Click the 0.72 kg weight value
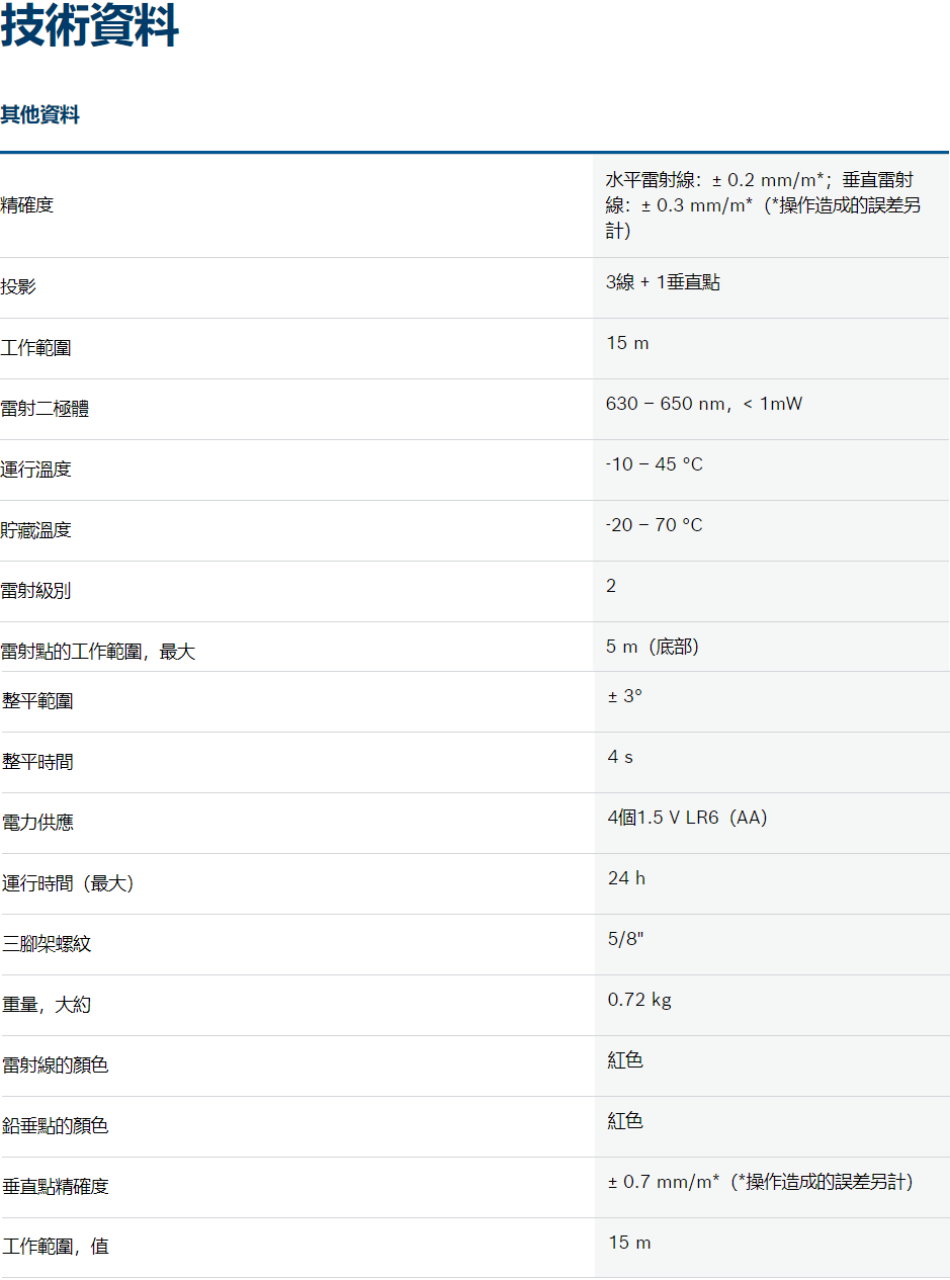Viewport: 950px width, 1280px height. tap(639, 1000)
